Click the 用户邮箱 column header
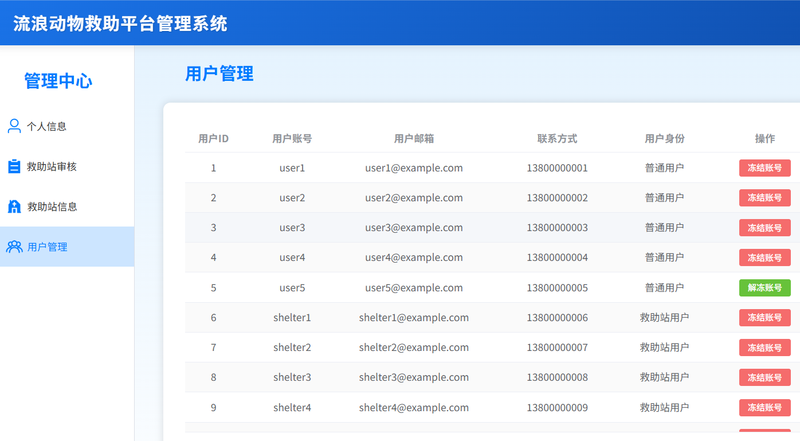 pyautogui.click(x=414, y=138)
